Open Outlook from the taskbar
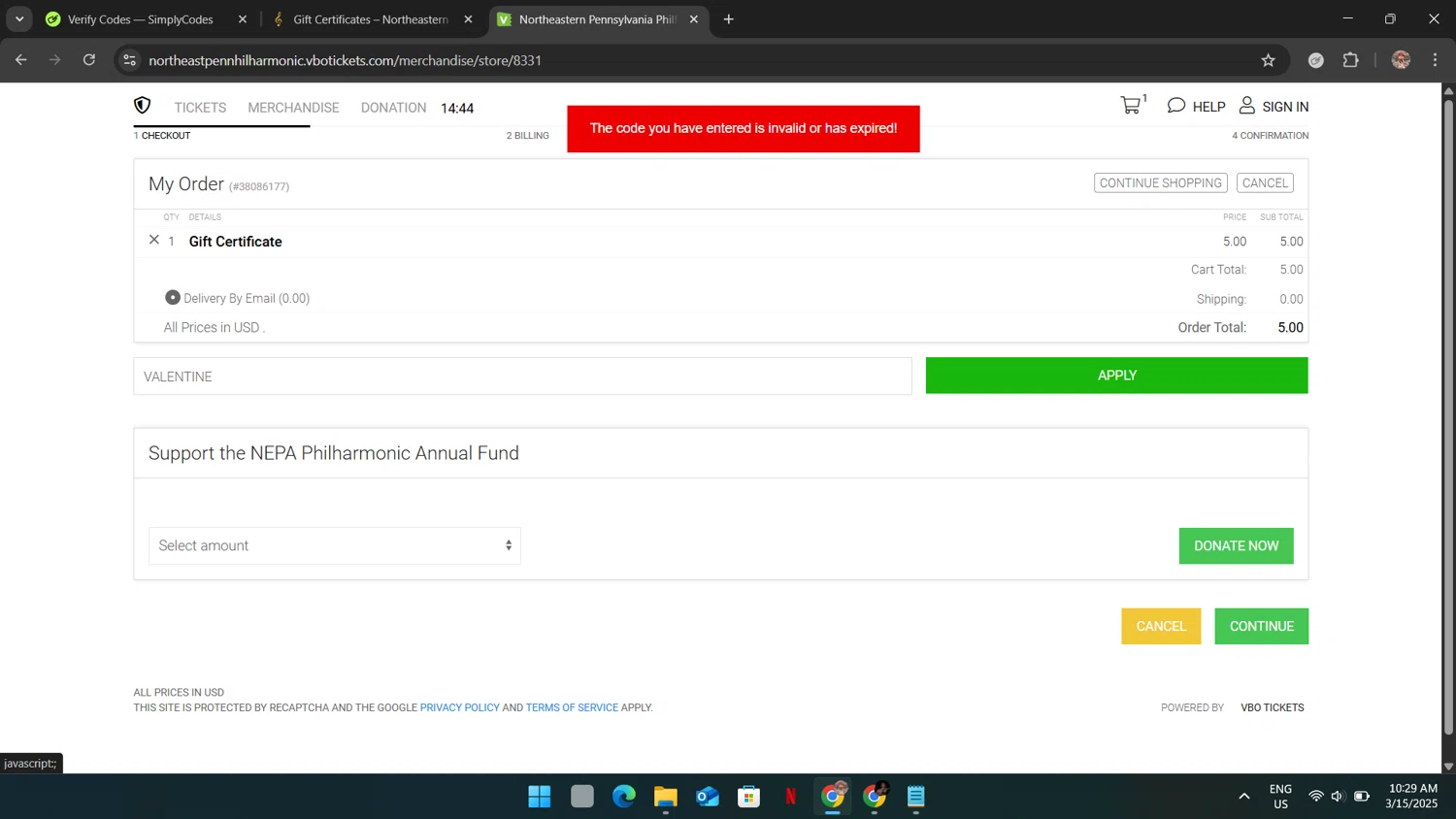 pyautogui.click(x=708, y=797)
